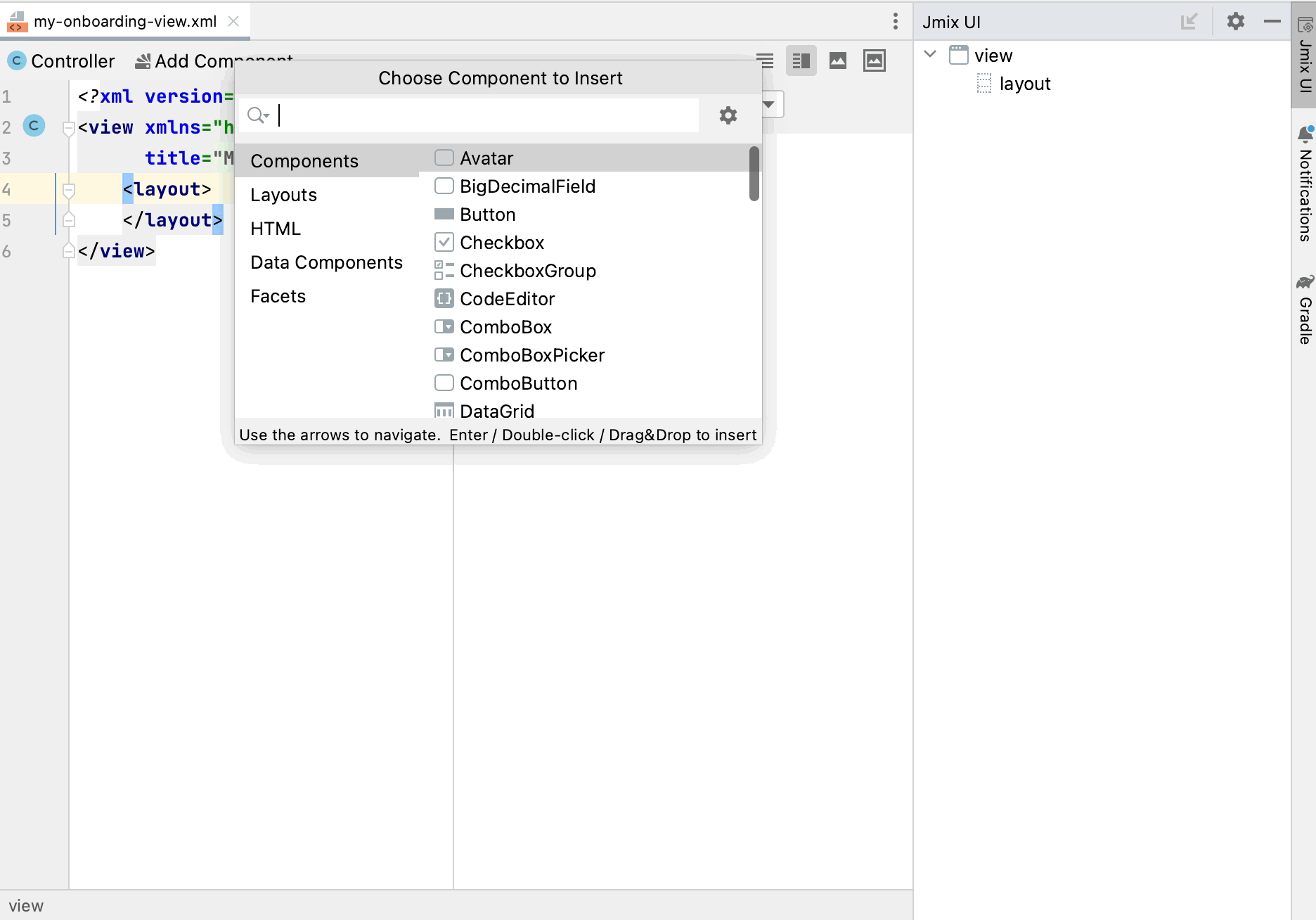Click the Controller button
1316x920 pixels.
[62, 61]
